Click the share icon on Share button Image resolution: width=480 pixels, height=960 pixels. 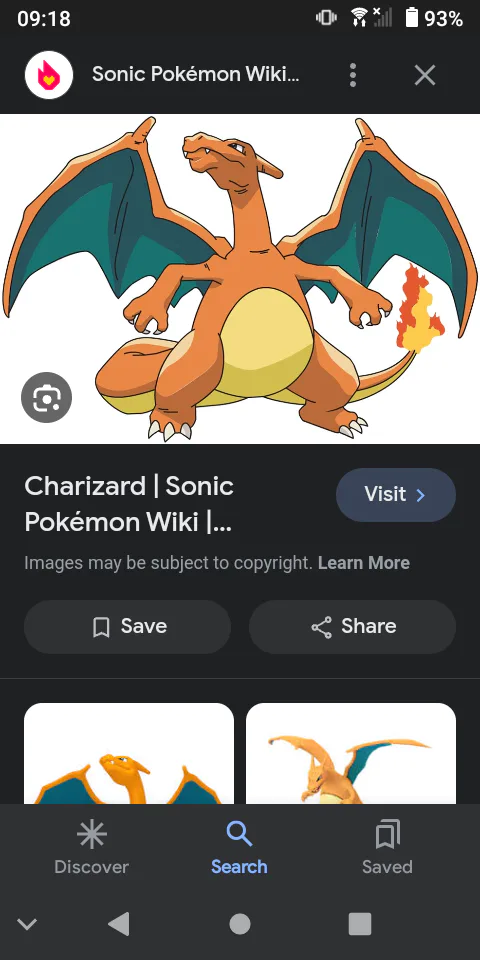[321, 627]
